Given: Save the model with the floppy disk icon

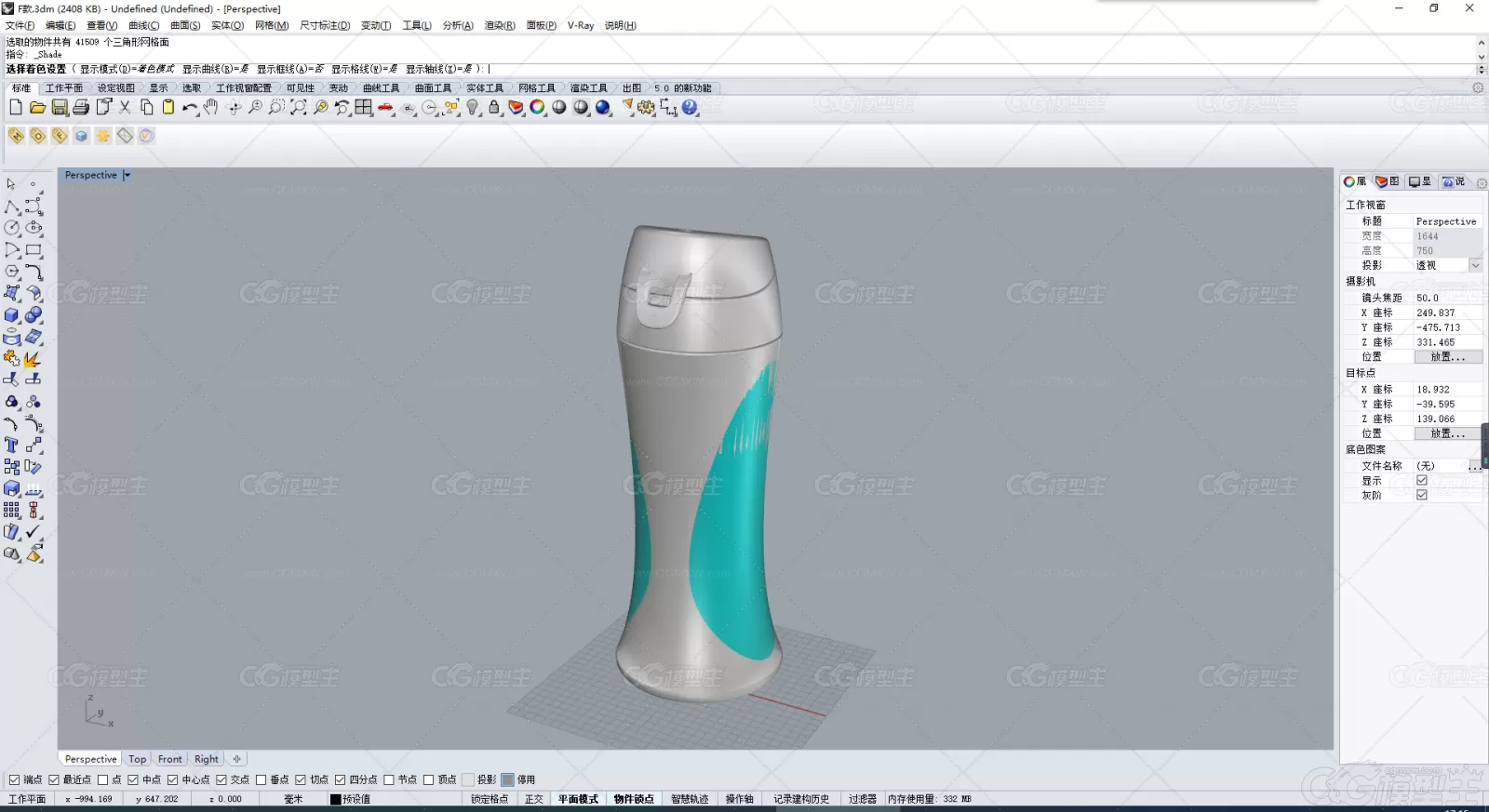Looking at the screenshot, I should 60,108.
